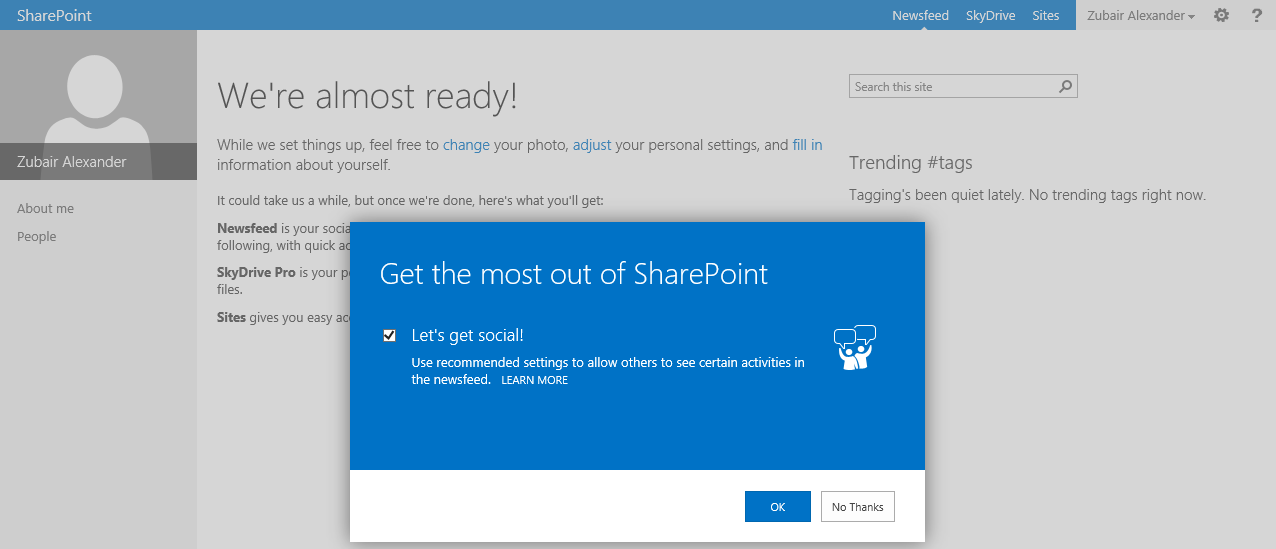Click the SharePoint brand link
The height and width of the screenshot is (549, 1276).
click(x=54, y=15)
